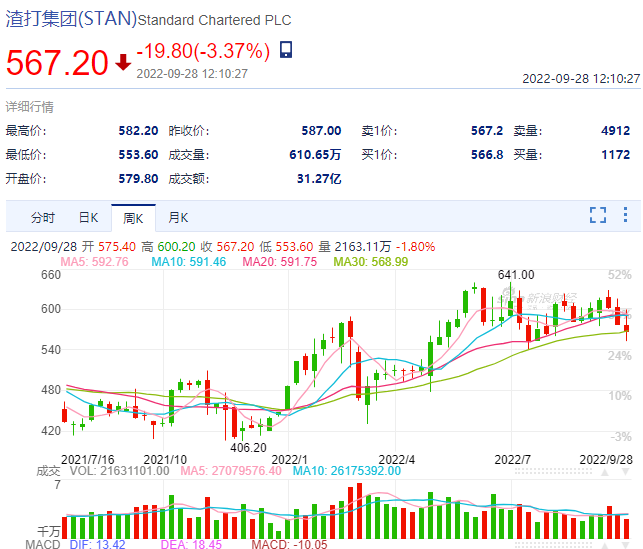The height and width of the screenshot is (549, 643).
Task: Click the VOL: 21631101.00 volume label
Action: click(119, 471)
